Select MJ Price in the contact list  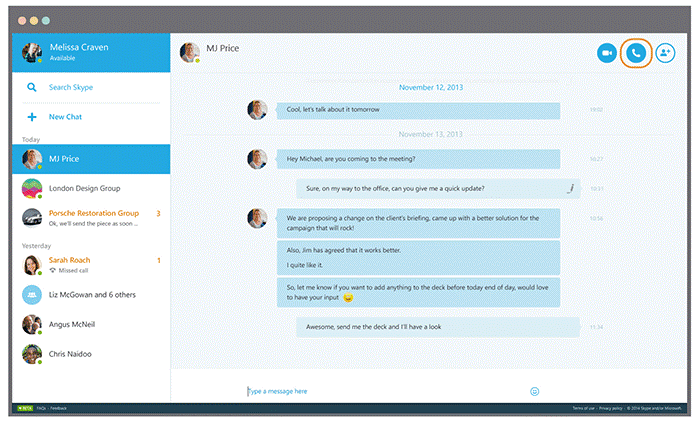[91, 159]
